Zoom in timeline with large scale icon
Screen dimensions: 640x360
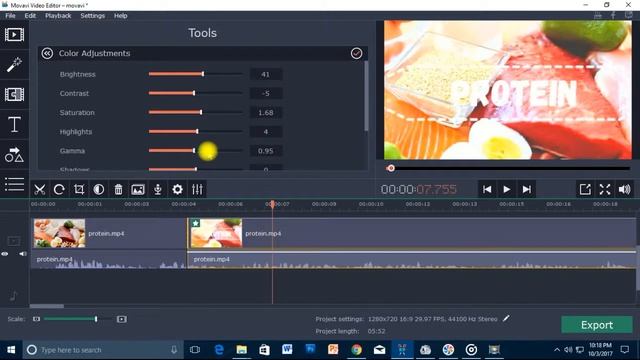tap(122, 319)
